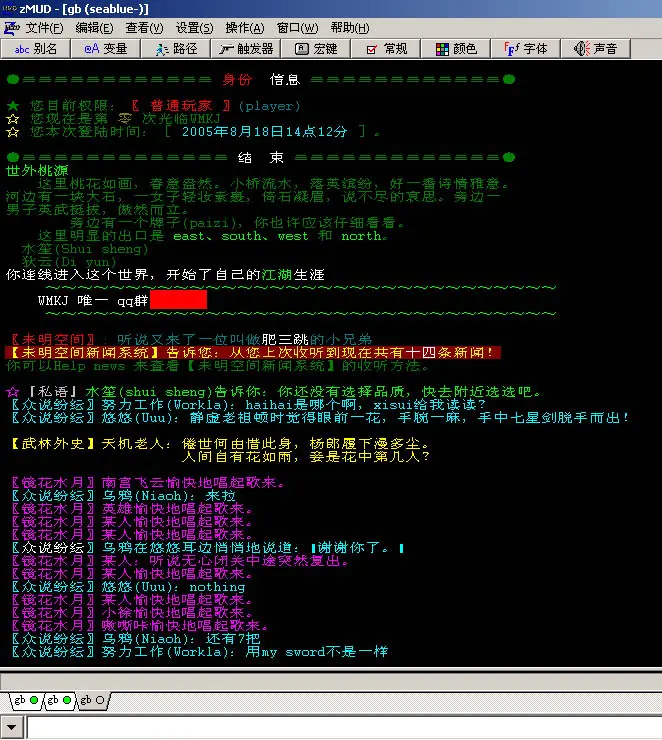The width and height of the screenshot is (662, 740).
Task: Click the login time 2005年8月18日14点12分
Action: tap(264, 131)
